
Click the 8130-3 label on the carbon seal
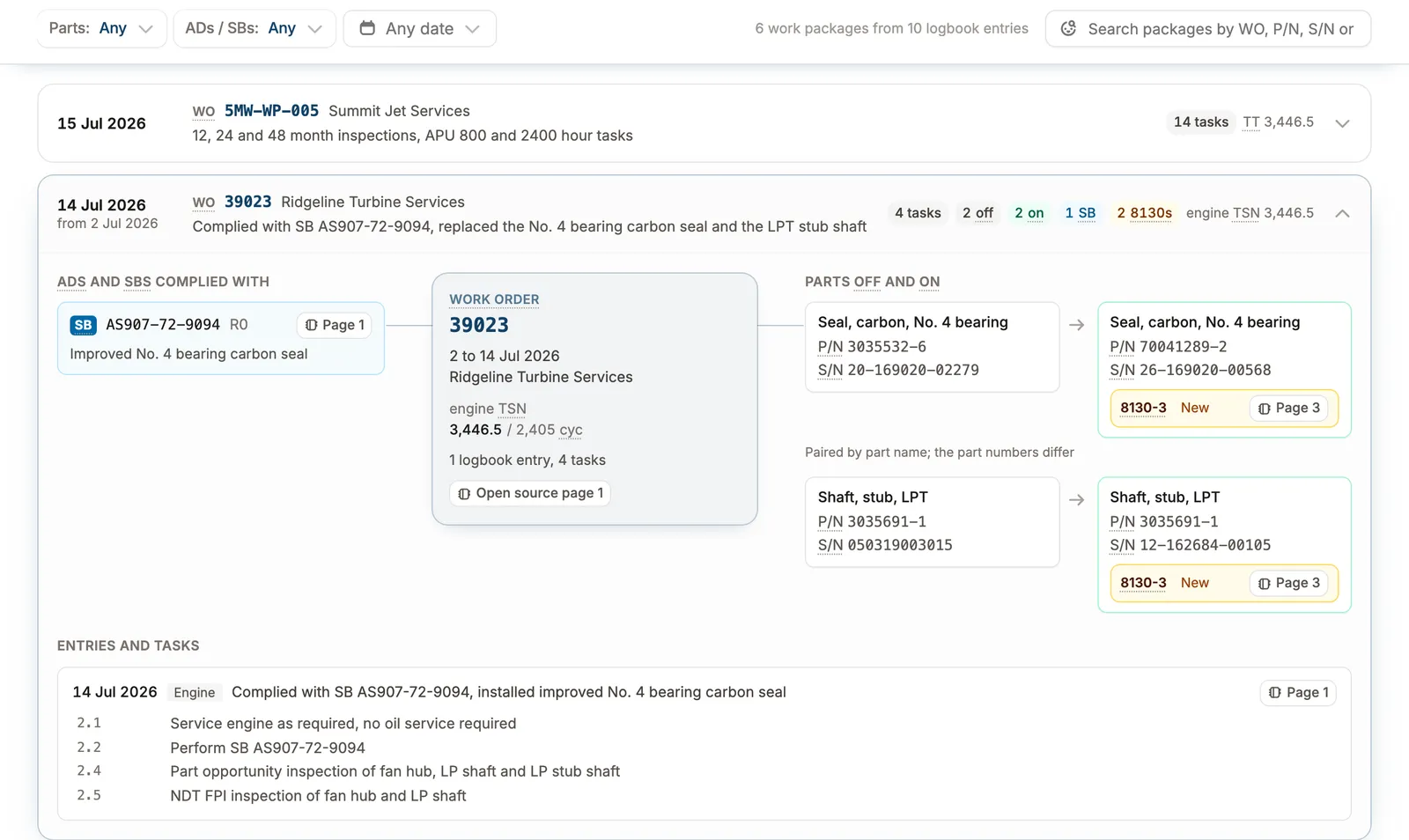click(1143, 408)
